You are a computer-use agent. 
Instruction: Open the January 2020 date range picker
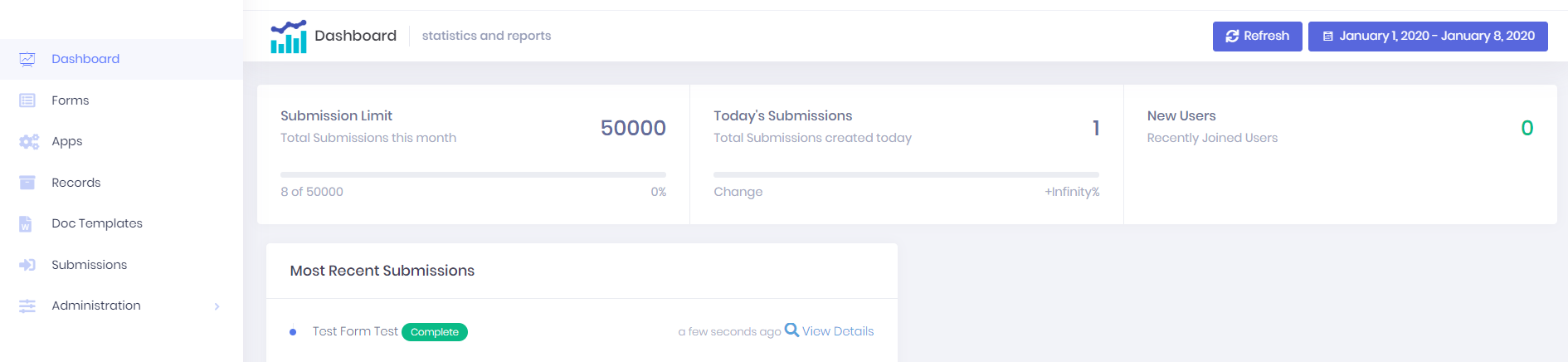pyautogui.click(x=1427, y=37)
